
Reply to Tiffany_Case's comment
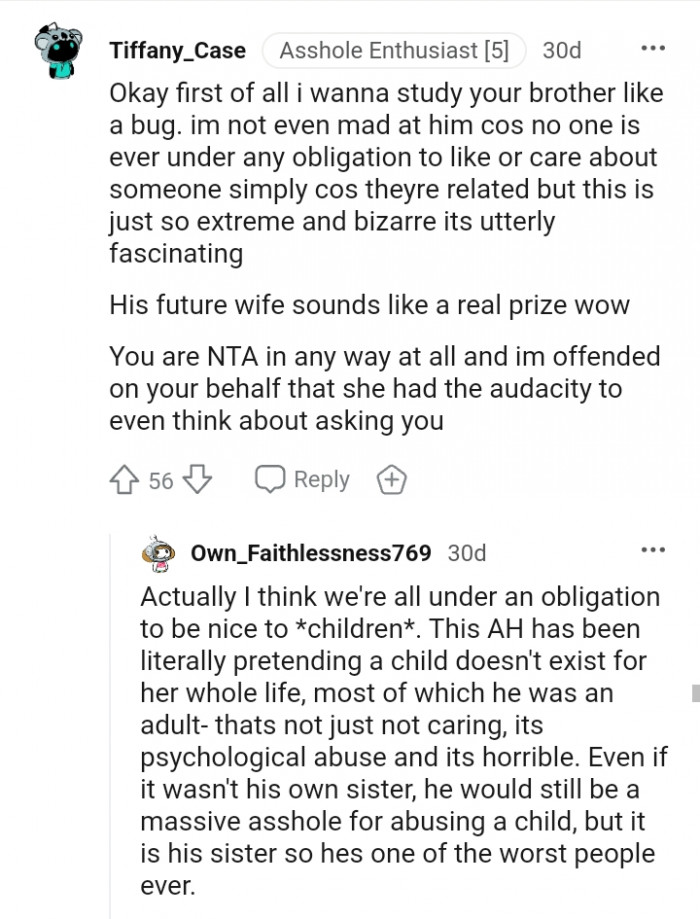point(302,481)
